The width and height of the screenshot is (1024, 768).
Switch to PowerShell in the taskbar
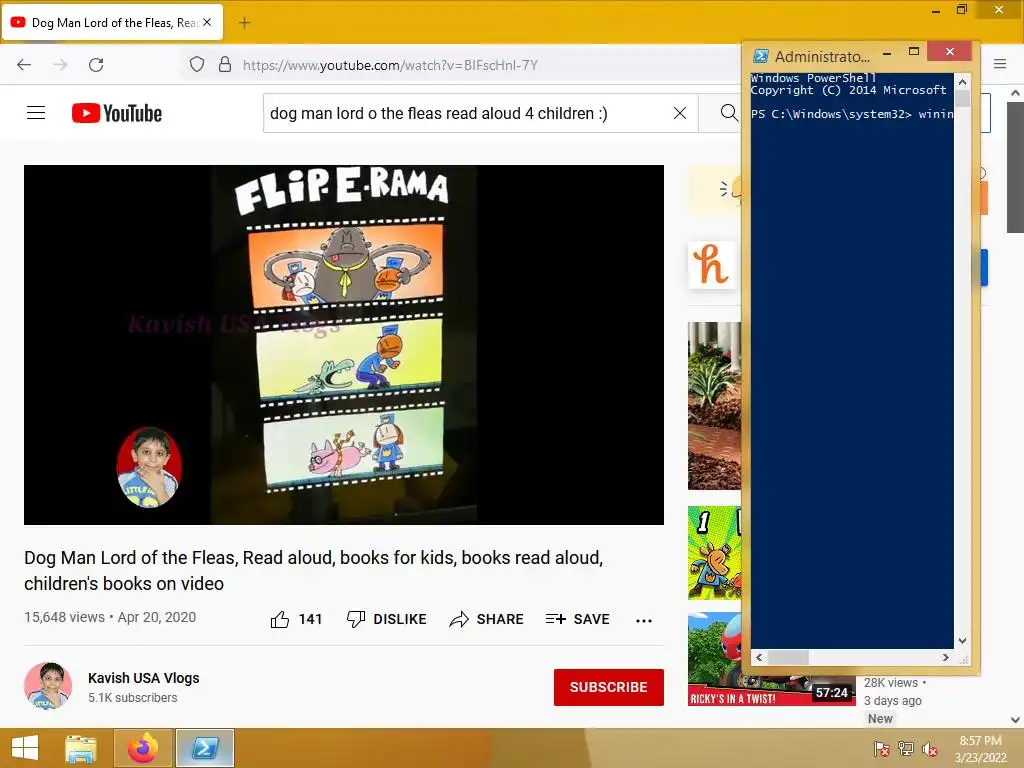[204, 748]
